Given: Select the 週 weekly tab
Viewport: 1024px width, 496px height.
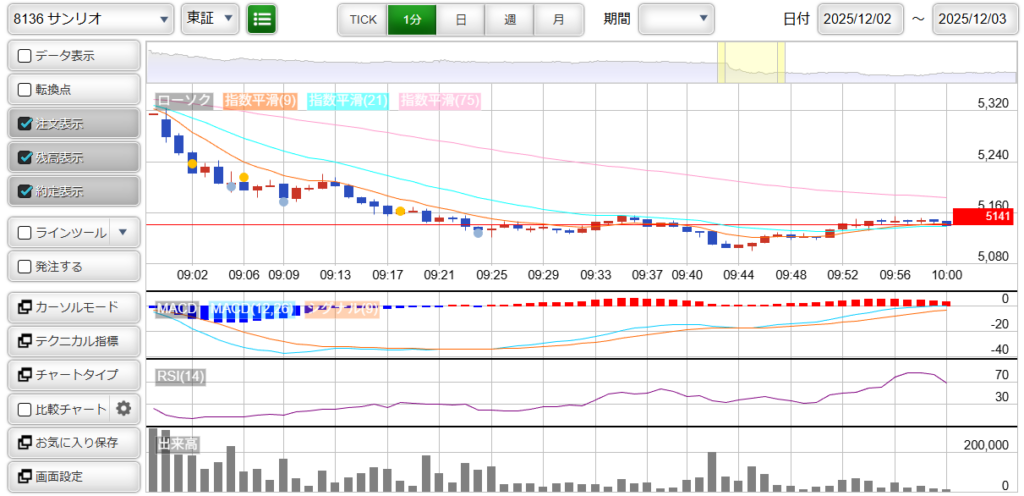Looking at the screenshot, I should click(x=510, y=19).
